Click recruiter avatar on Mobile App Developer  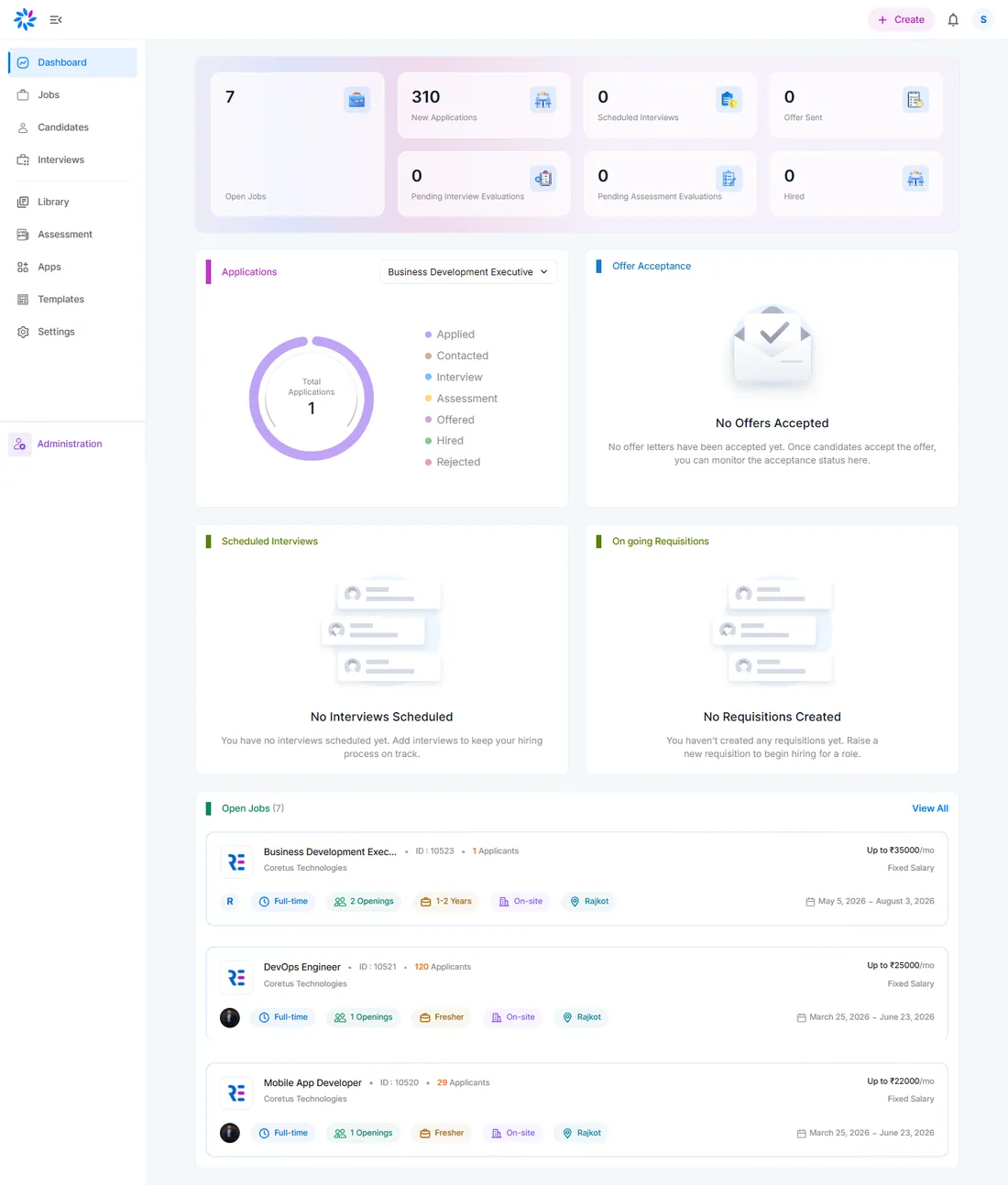point(230,1133)
